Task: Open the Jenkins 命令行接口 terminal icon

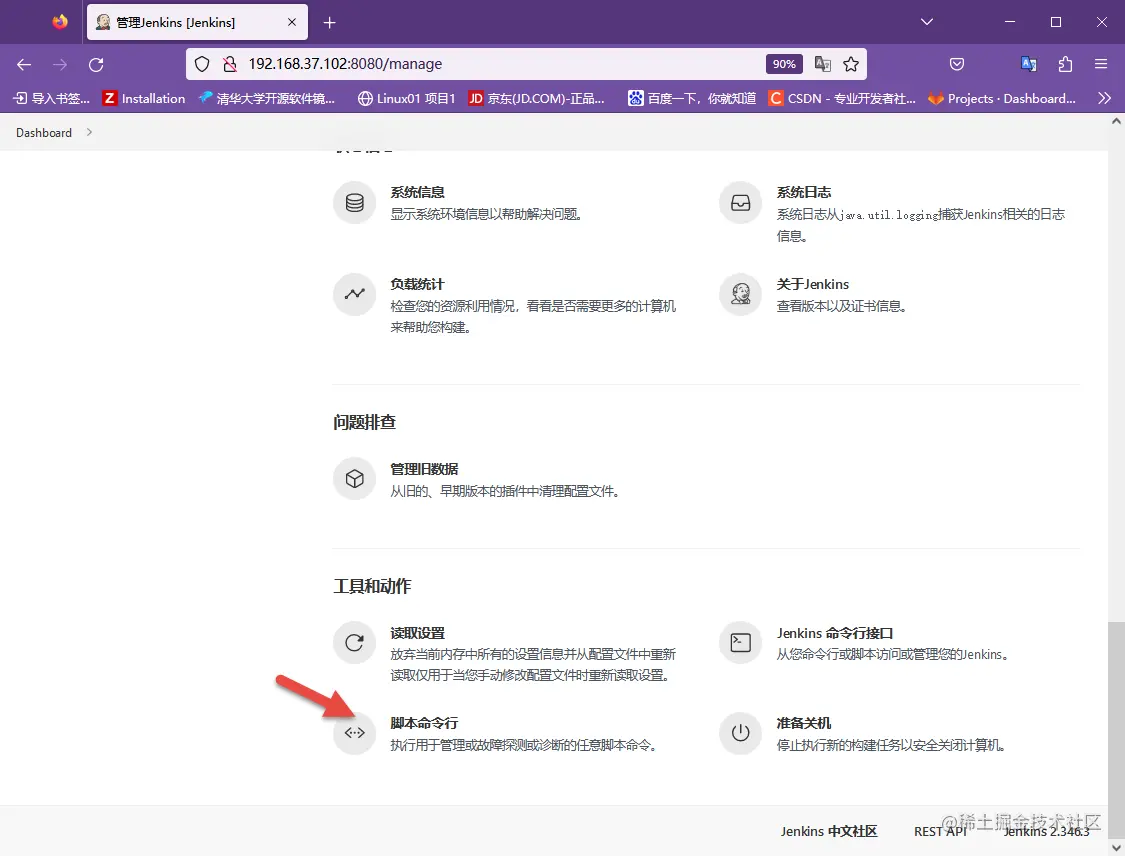Action: pos(740,643)
